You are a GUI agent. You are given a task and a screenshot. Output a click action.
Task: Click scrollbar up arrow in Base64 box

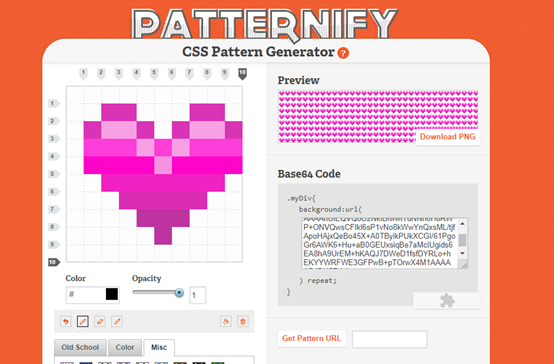click(x=462, y=224)
